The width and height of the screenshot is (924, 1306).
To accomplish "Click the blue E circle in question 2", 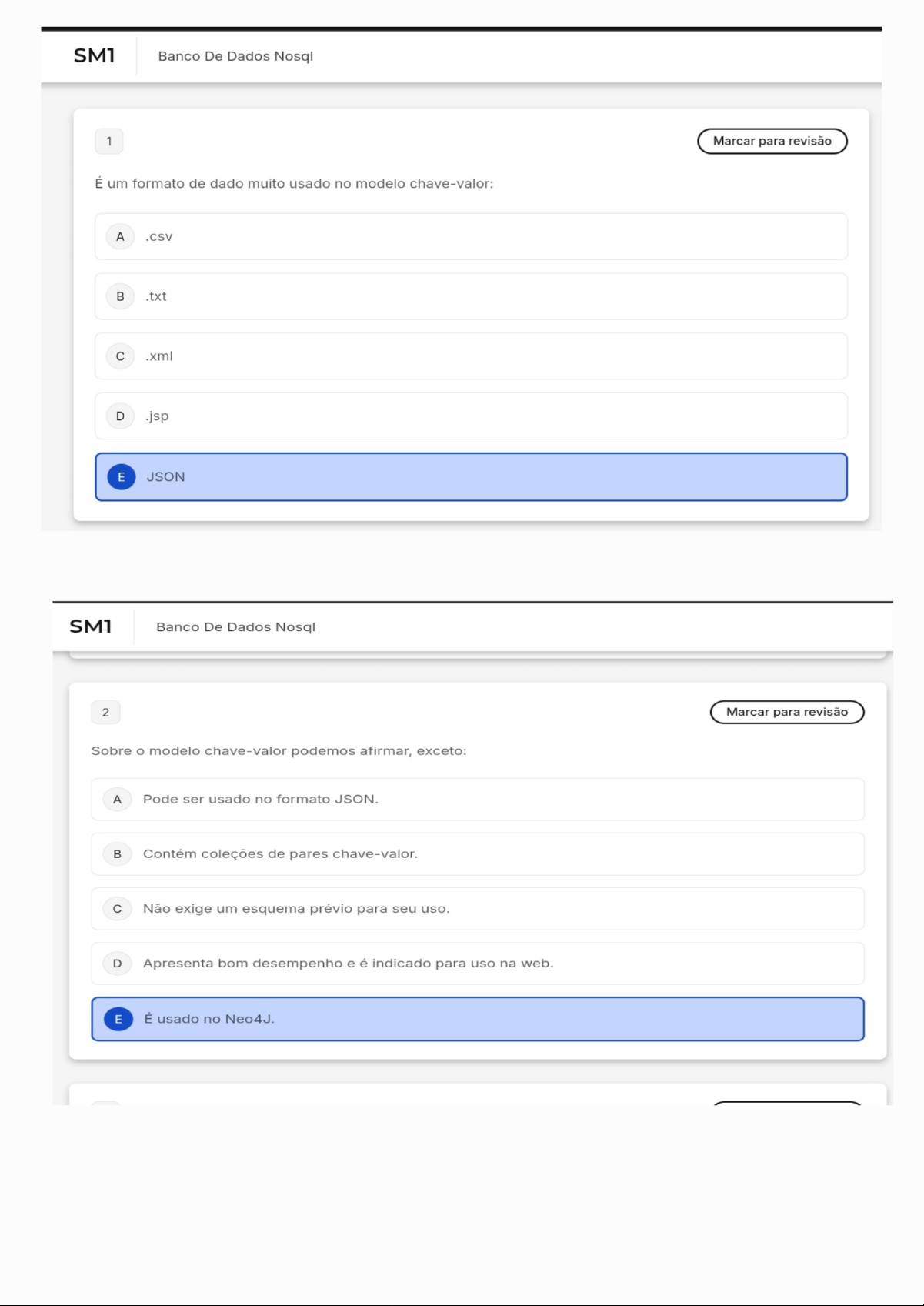I will (x=118, y=1019).
